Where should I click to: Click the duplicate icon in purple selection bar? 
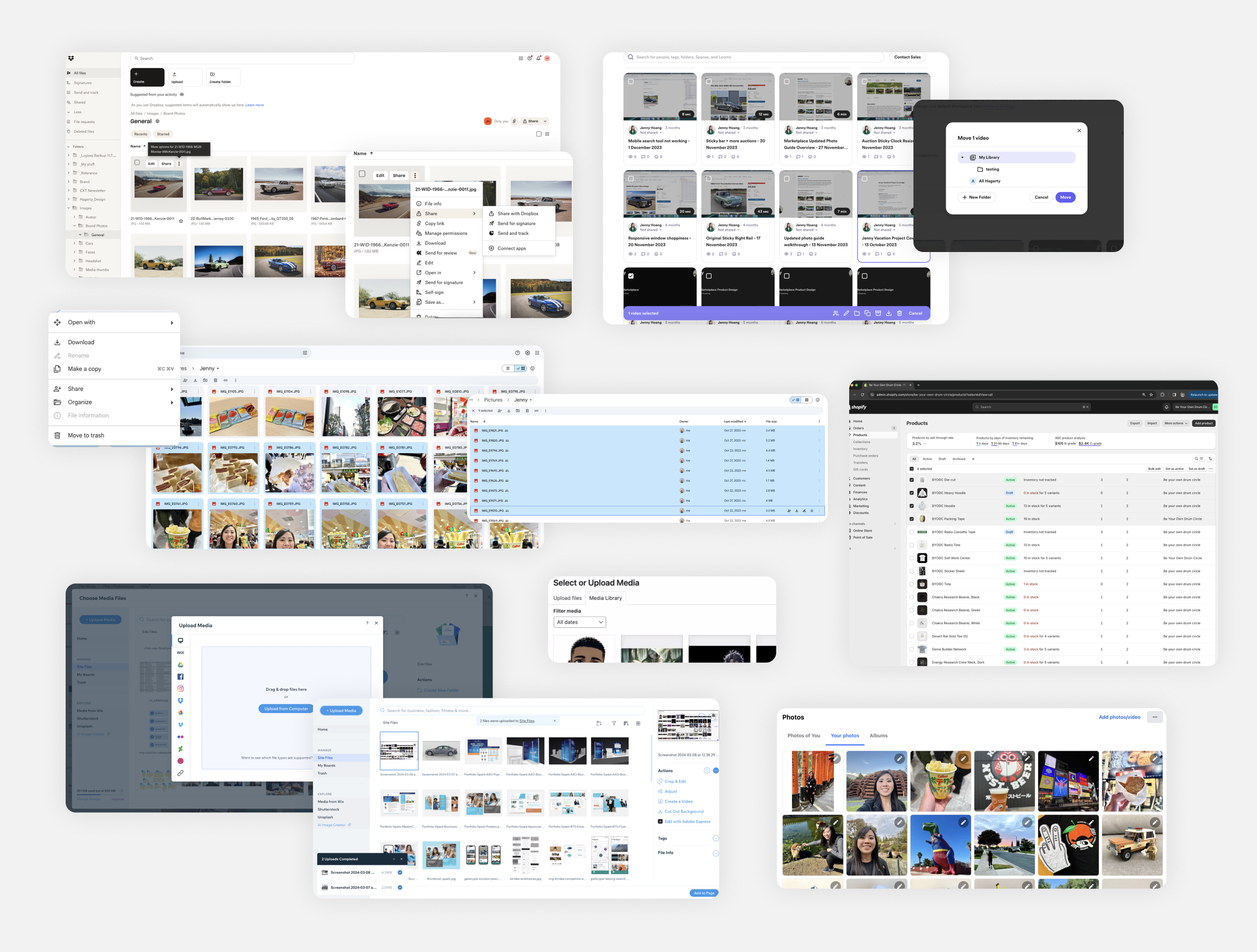pos(867,313)
